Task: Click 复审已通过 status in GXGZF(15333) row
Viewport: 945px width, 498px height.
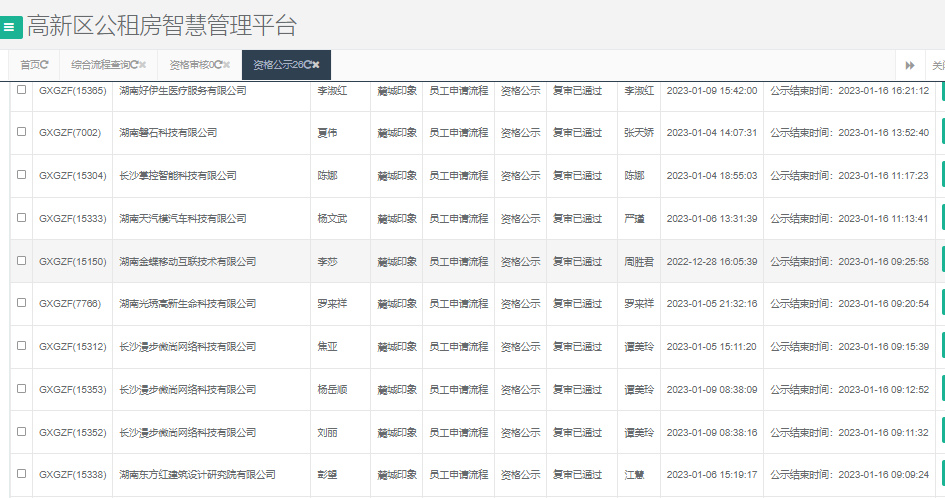Action: pos(577,219)
